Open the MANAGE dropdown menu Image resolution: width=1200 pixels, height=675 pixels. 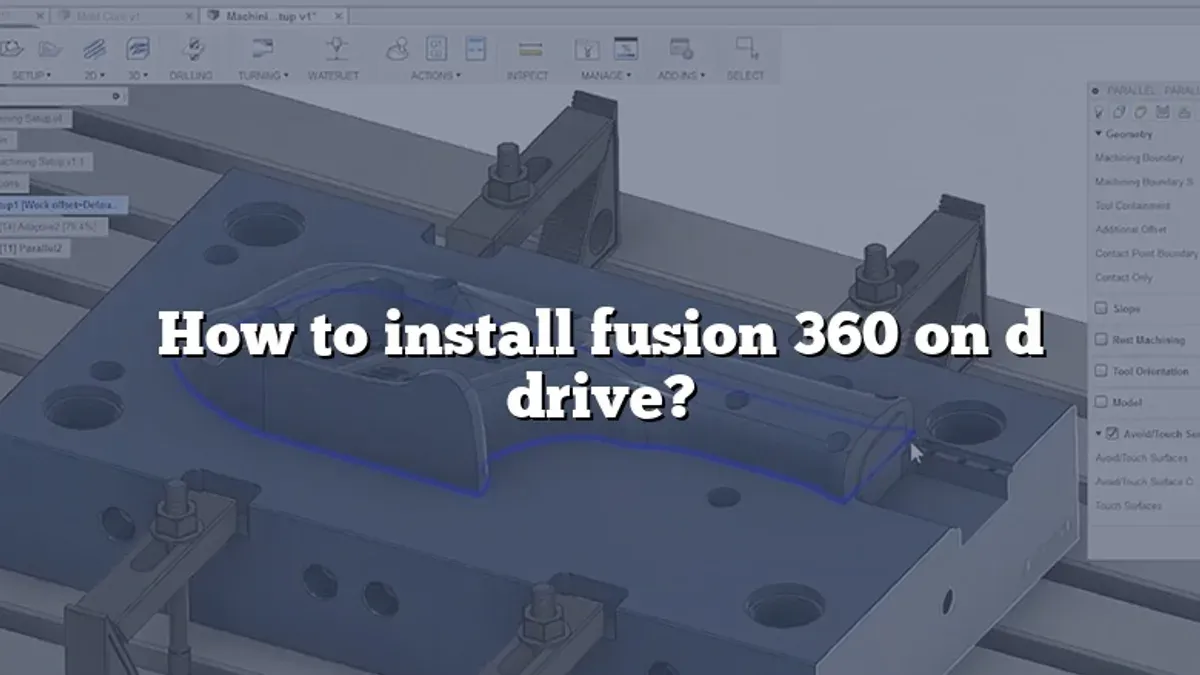[x=606, y=76]
